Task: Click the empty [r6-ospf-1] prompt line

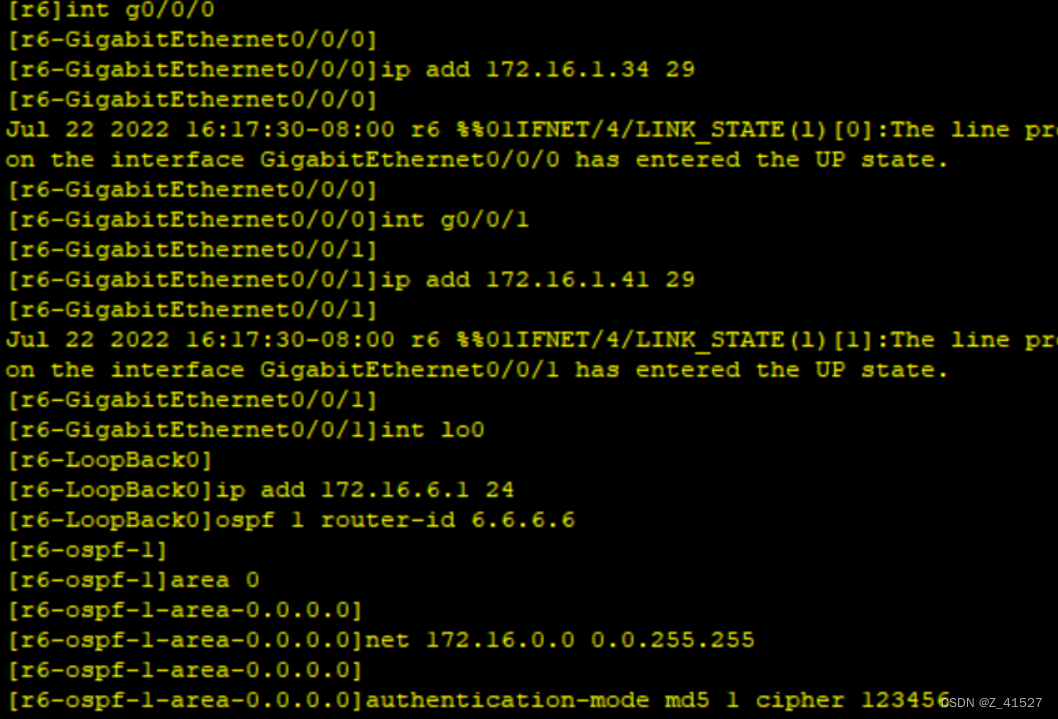Action: pyautogui.click(x=87, y=550)
